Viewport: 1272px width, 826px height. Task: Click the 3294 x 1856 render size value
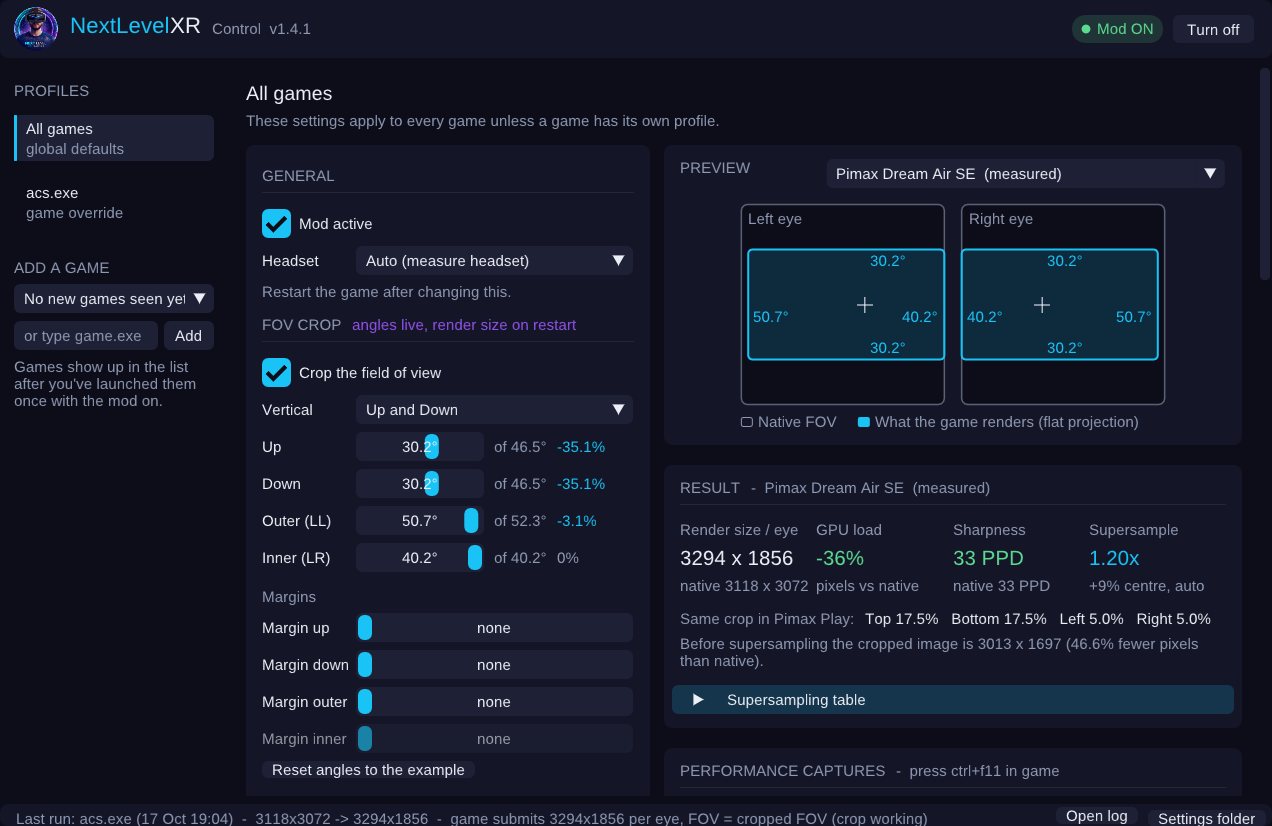pyautogui.click(x=736, y=558)
